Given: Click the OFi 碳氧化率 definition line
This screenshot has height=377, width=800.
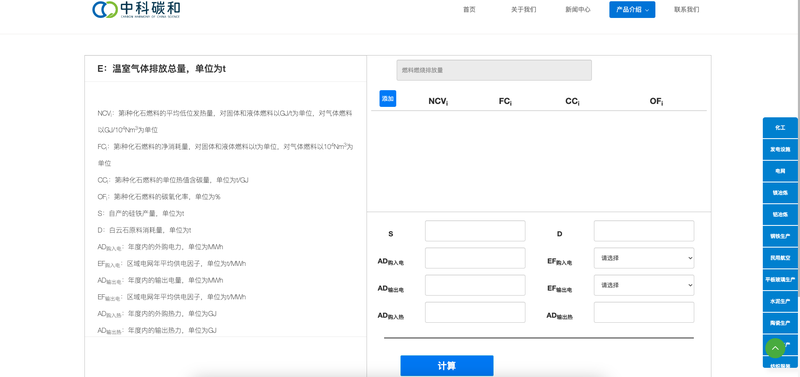Looking at the screenshot, I should pyautogui.click(x=159, y=196).
